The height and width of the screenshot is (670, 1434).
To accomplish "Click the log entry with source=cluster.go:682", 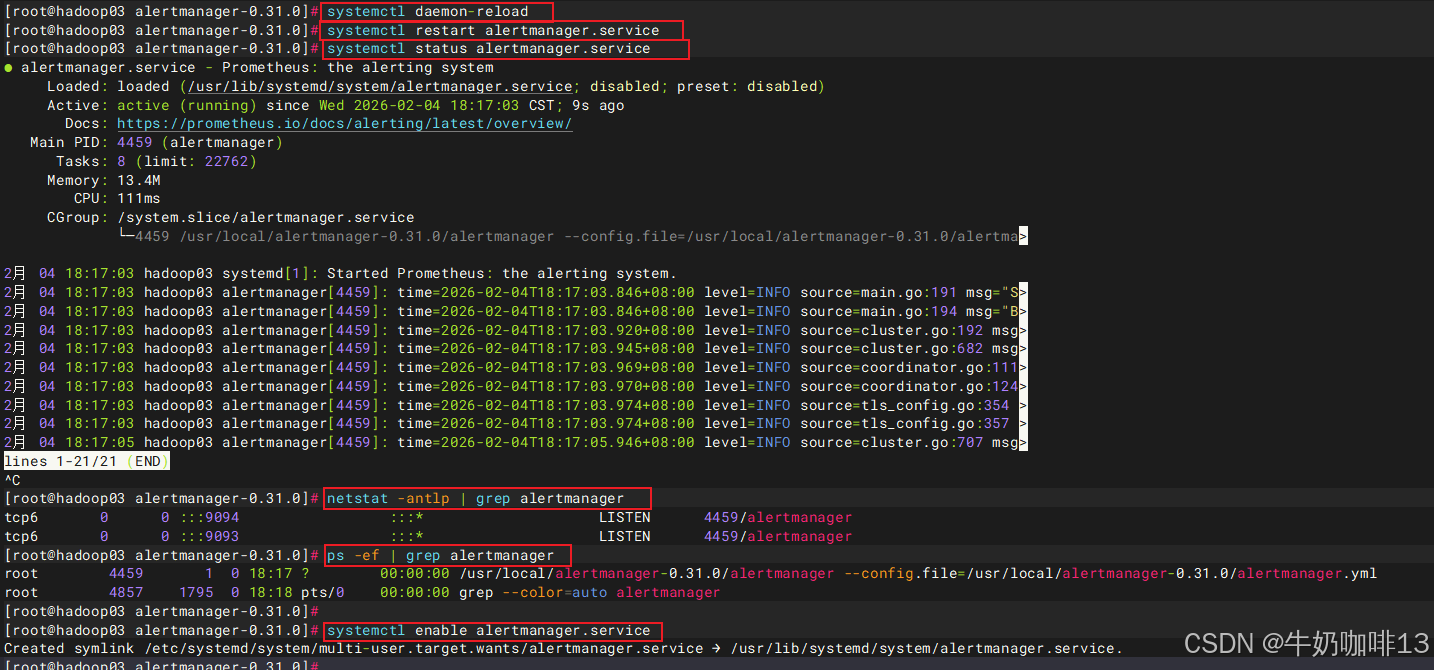I will (x=515, y=348).
